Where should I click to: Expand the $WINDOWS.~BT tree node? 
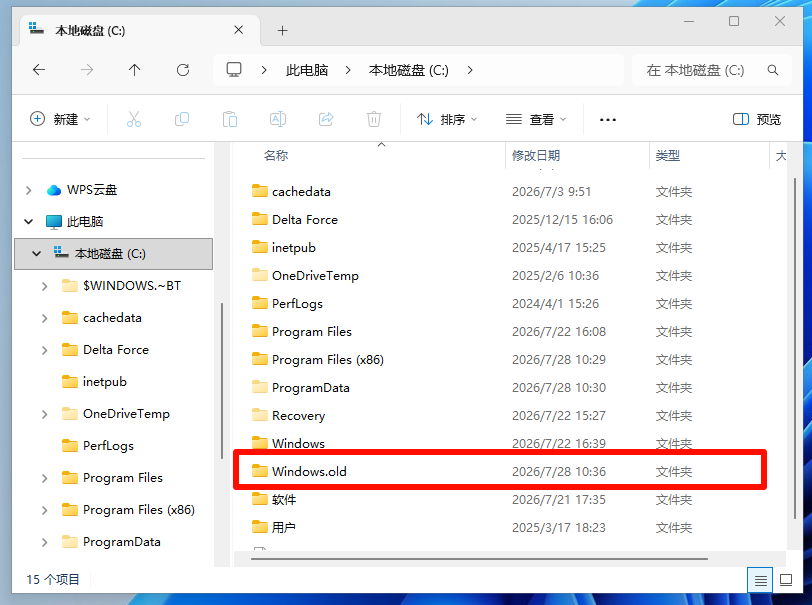pos(45,285)
